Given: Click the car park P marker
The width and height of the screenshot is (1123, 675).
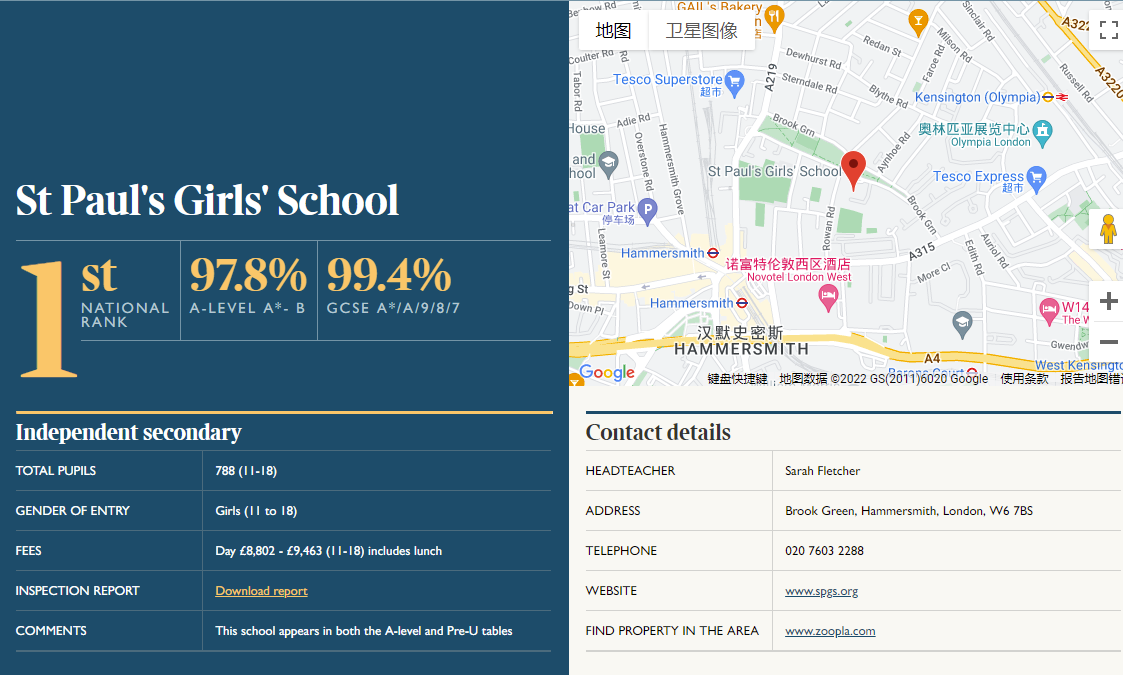Looking at the screenshot, I should pyautogui.click(x=647, y=211).
